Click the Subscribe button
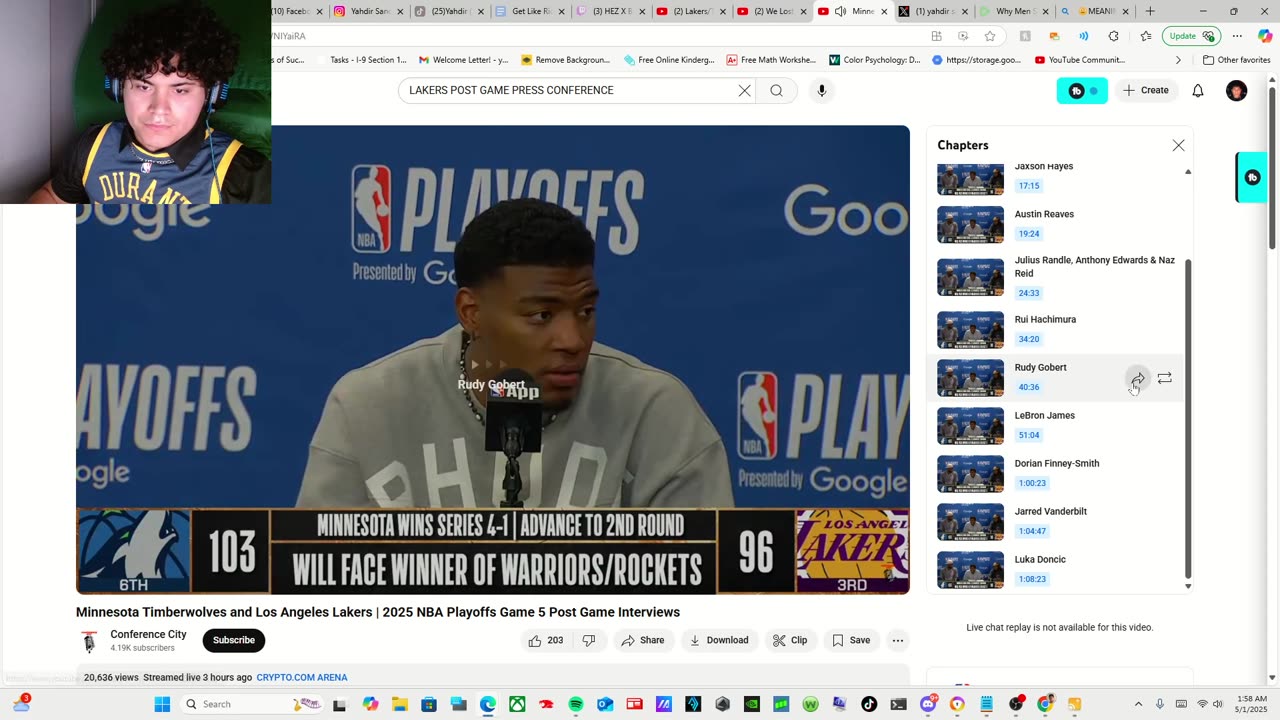 [x=234, y=640]
